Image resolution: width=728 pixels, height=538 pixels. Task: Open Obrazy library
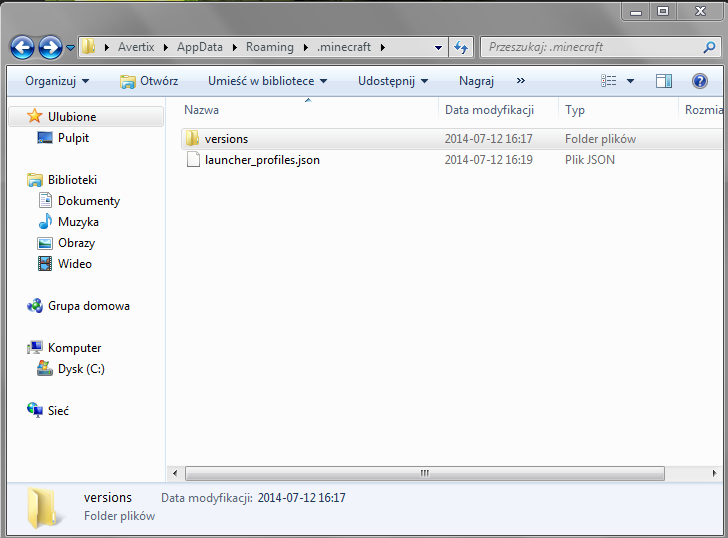pyautogui.click(x=77, y=243)
